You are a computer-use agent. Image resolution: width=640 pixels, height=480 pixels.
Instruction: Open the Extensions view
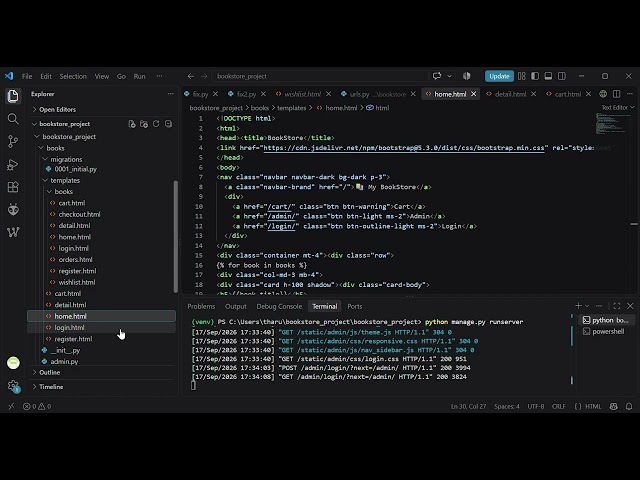click(13, 187)
